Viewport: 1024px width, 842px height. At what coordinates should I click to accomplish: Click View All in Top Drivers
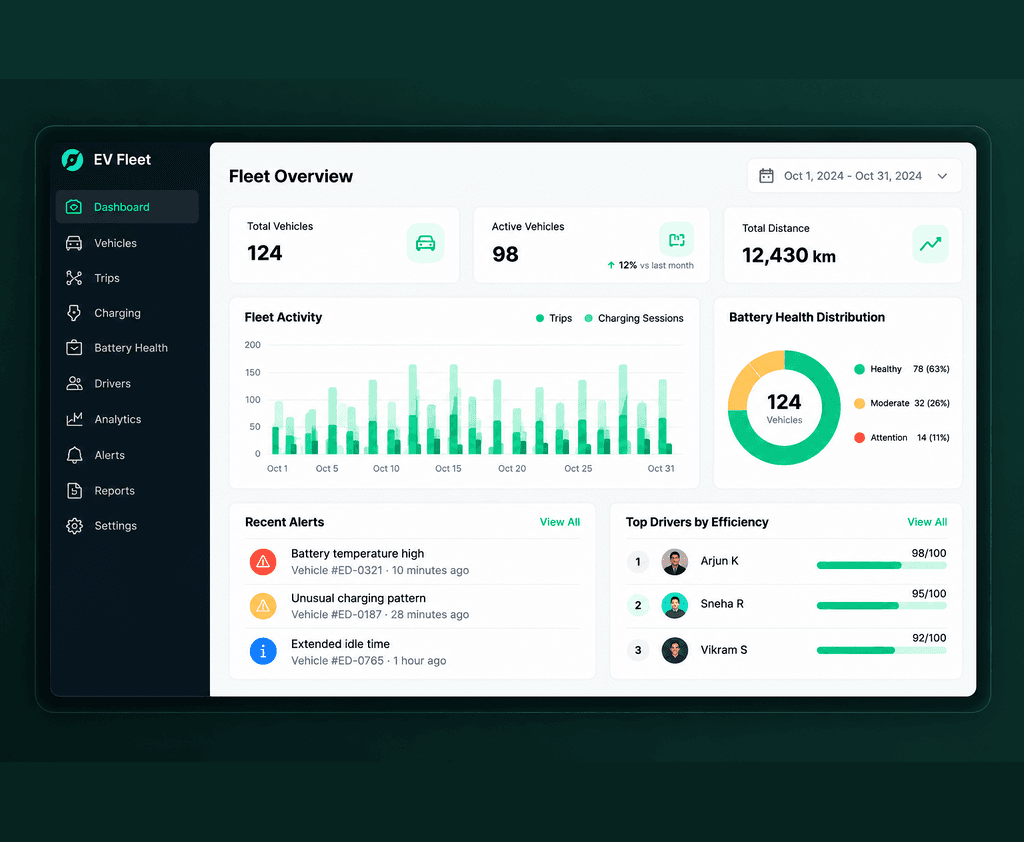pos(927,522)
